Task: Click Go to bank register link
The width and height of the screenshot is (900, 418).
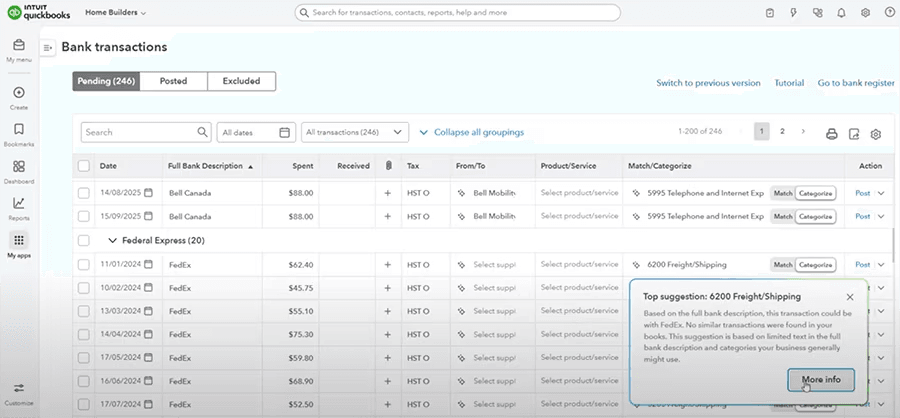Action: pyautogui.click(x=855, y=83)
